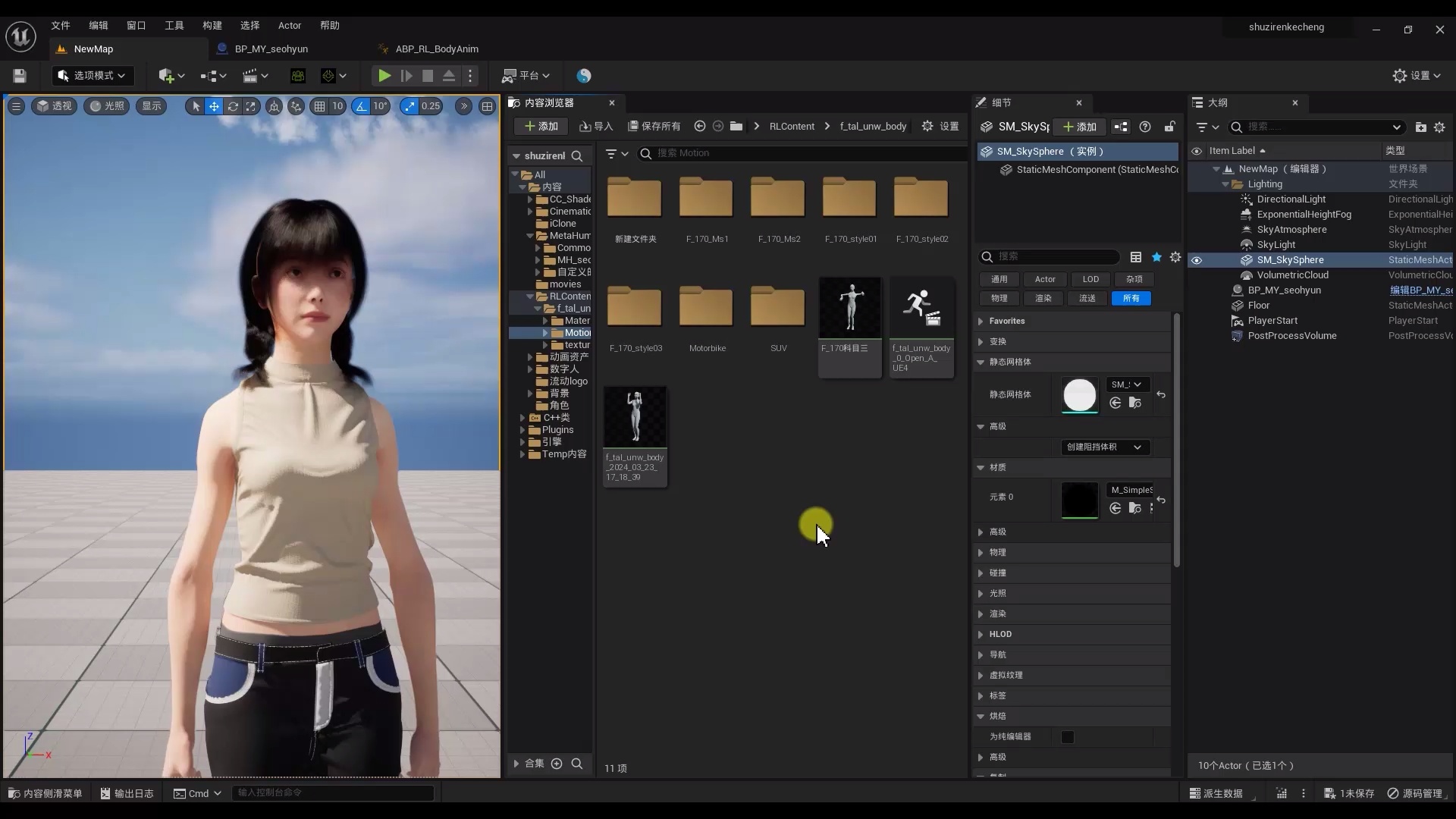Image resolution: width=1456 pixels, height=819 pixels.
Task: Click the green Play button in the toolbar
Action: click(x=384, y=76)
